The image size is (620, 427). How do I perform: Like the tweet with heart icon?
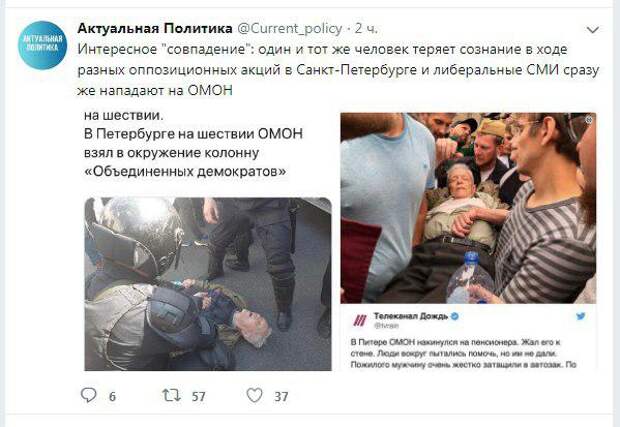254,395
